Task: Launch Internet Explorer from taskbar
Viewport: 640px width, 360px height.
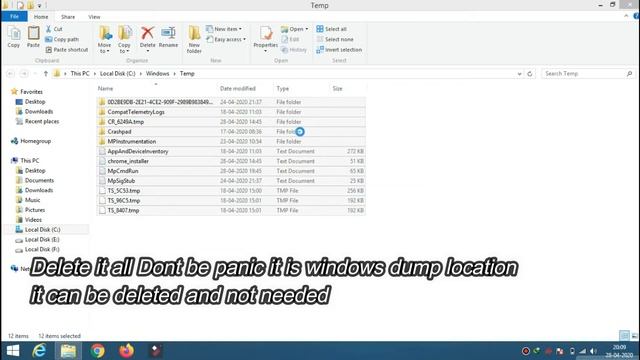Action: 39,351
